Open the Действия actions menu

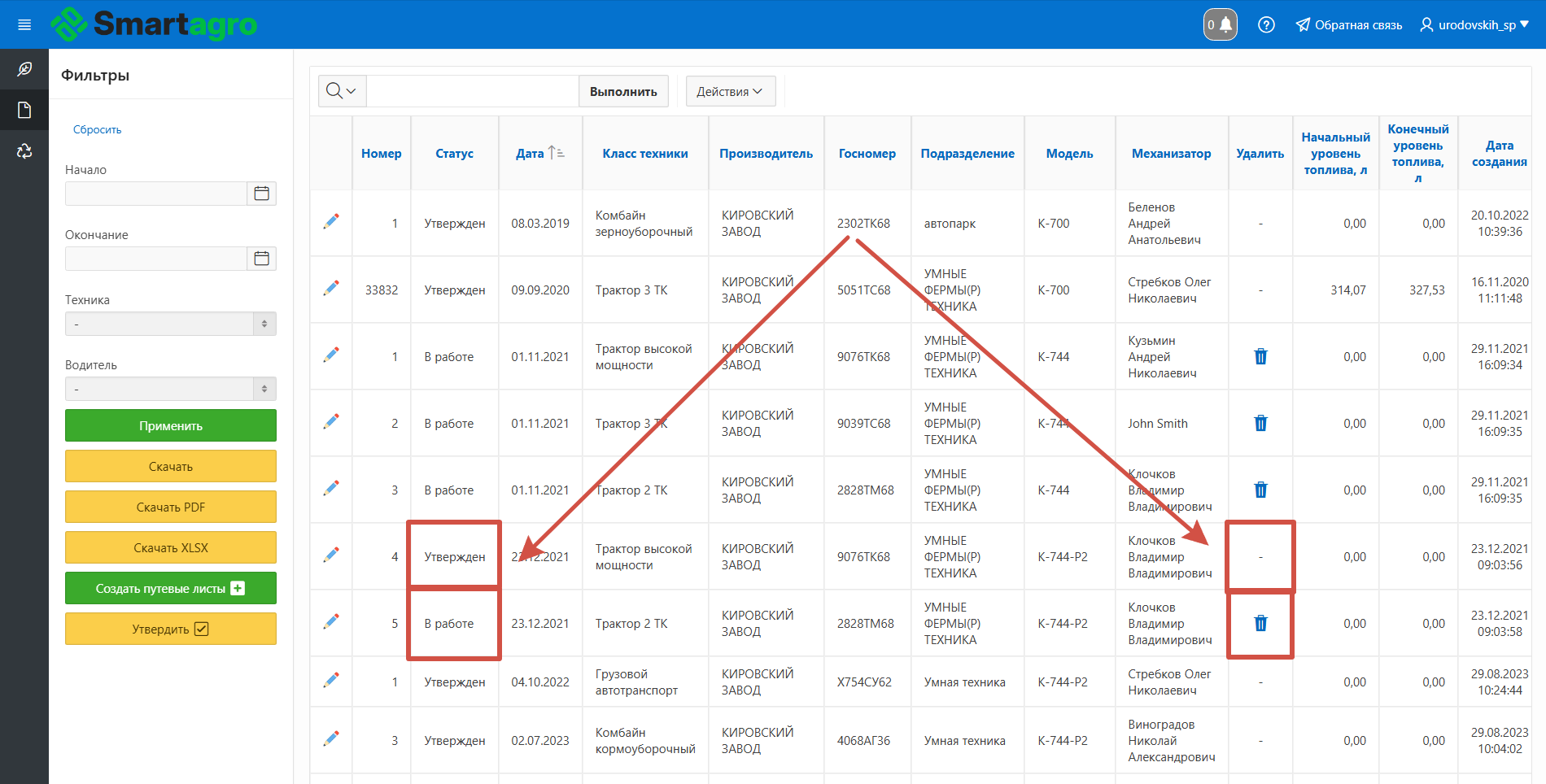click(730, 91)
